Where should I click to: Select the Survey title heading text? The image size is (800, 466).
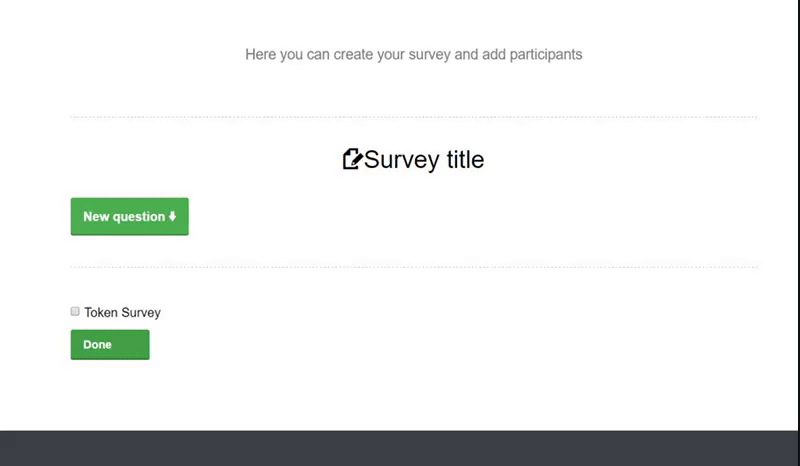tap(423, 159)
